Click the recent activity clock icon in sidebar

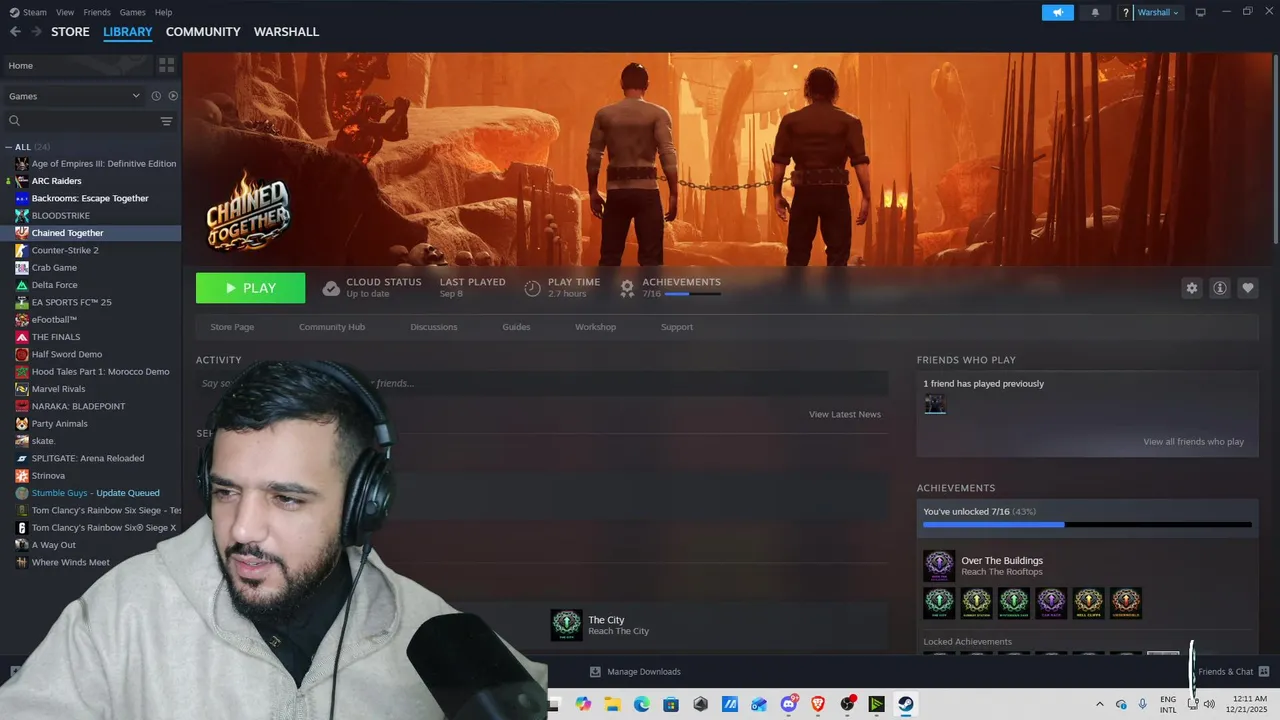(x=156, y=96)
